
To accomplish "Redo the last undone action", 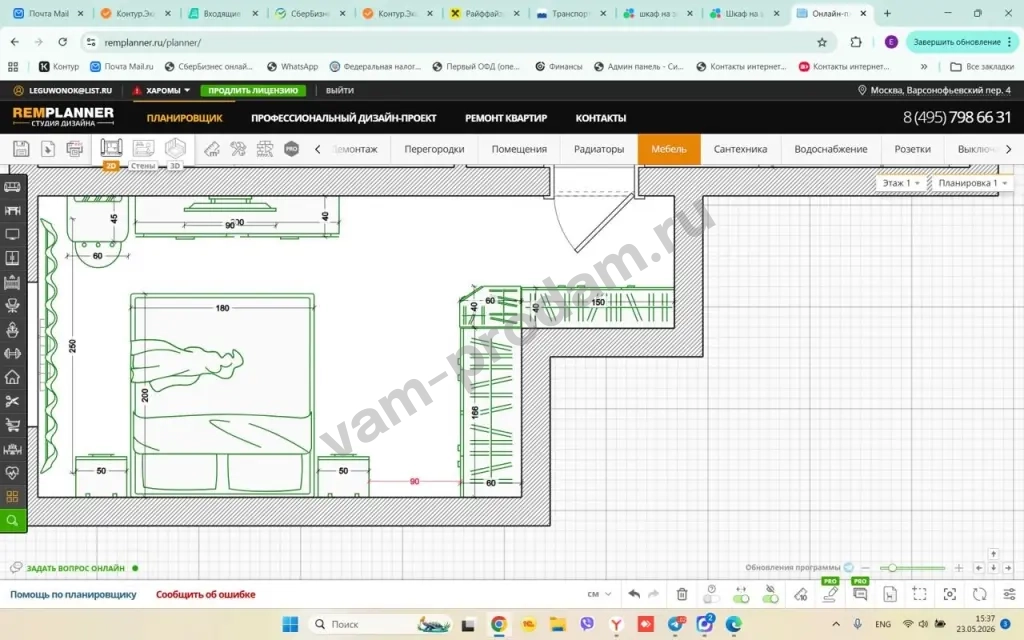I will [653, 594].
